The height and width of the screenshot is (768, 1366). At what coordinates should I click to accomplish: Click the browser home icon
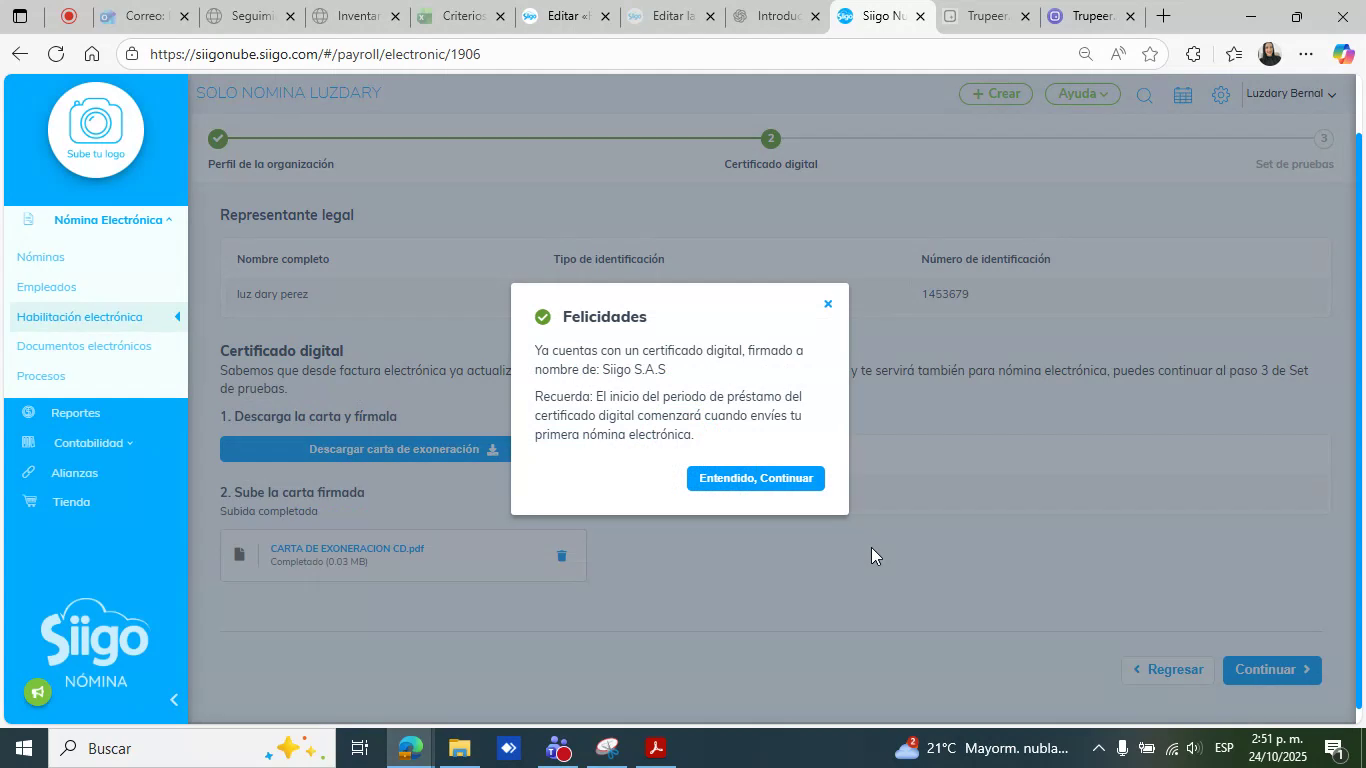click(92, 54)
